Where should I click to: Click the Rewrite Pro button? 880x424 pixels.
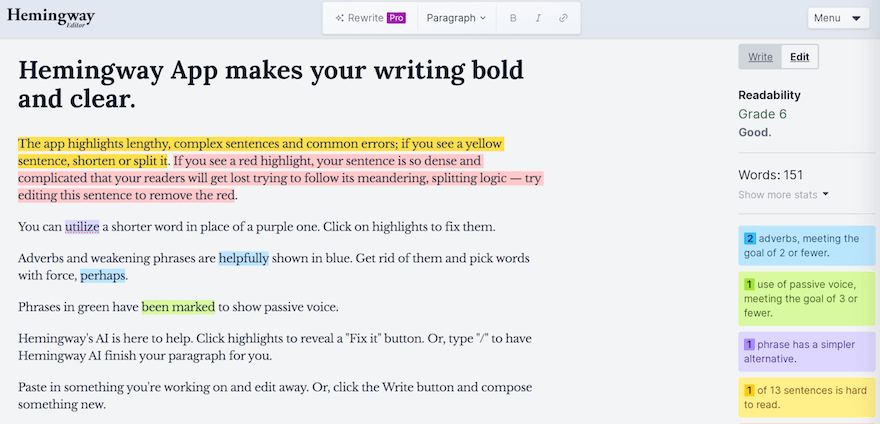tap(370, 18)
